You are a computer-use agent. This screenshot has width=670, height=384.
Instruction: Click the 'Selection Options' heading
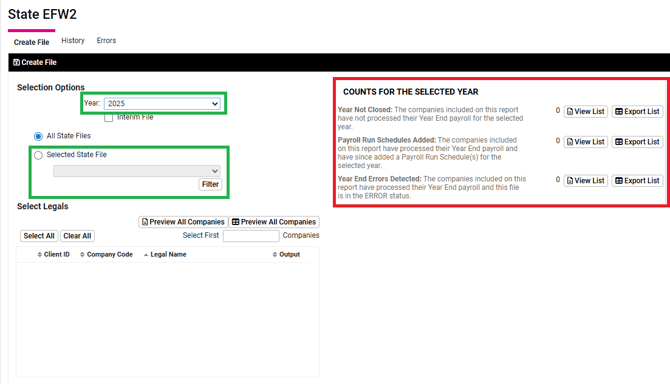click(51, 87)
